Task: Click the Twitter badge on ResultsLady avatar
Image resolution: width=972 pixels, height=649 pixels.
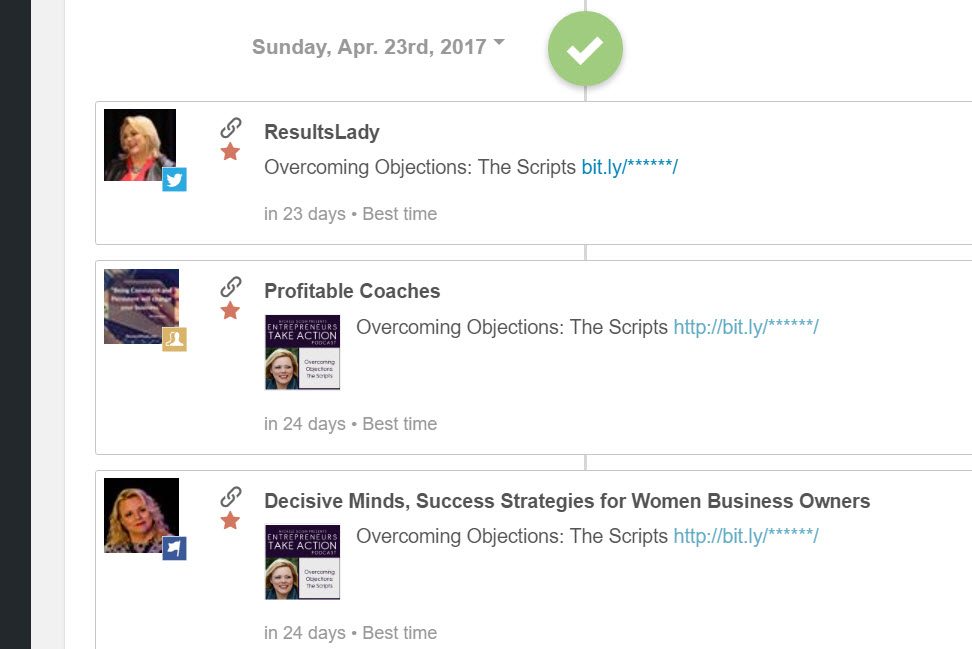Action: pyautogui.click(x=174, y=179)
